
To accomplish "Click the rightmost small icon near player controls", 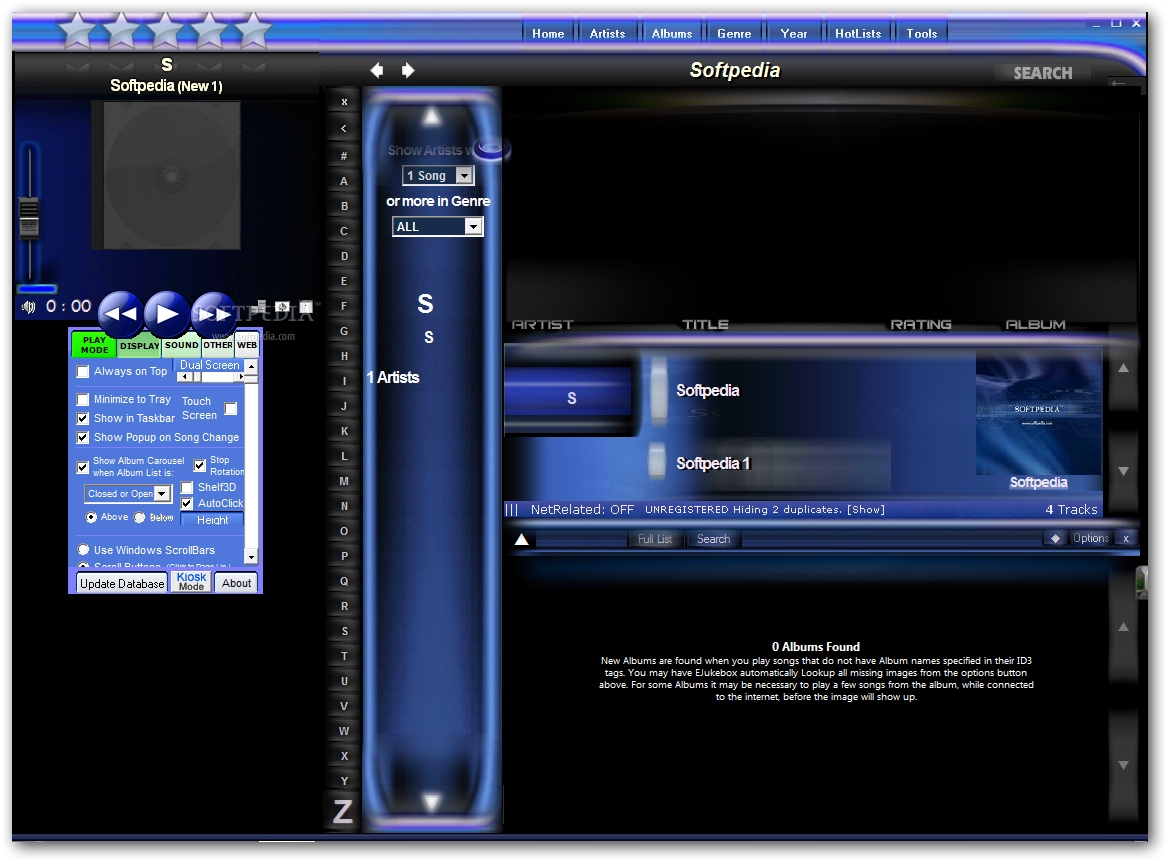I will [x=306, y=306].
